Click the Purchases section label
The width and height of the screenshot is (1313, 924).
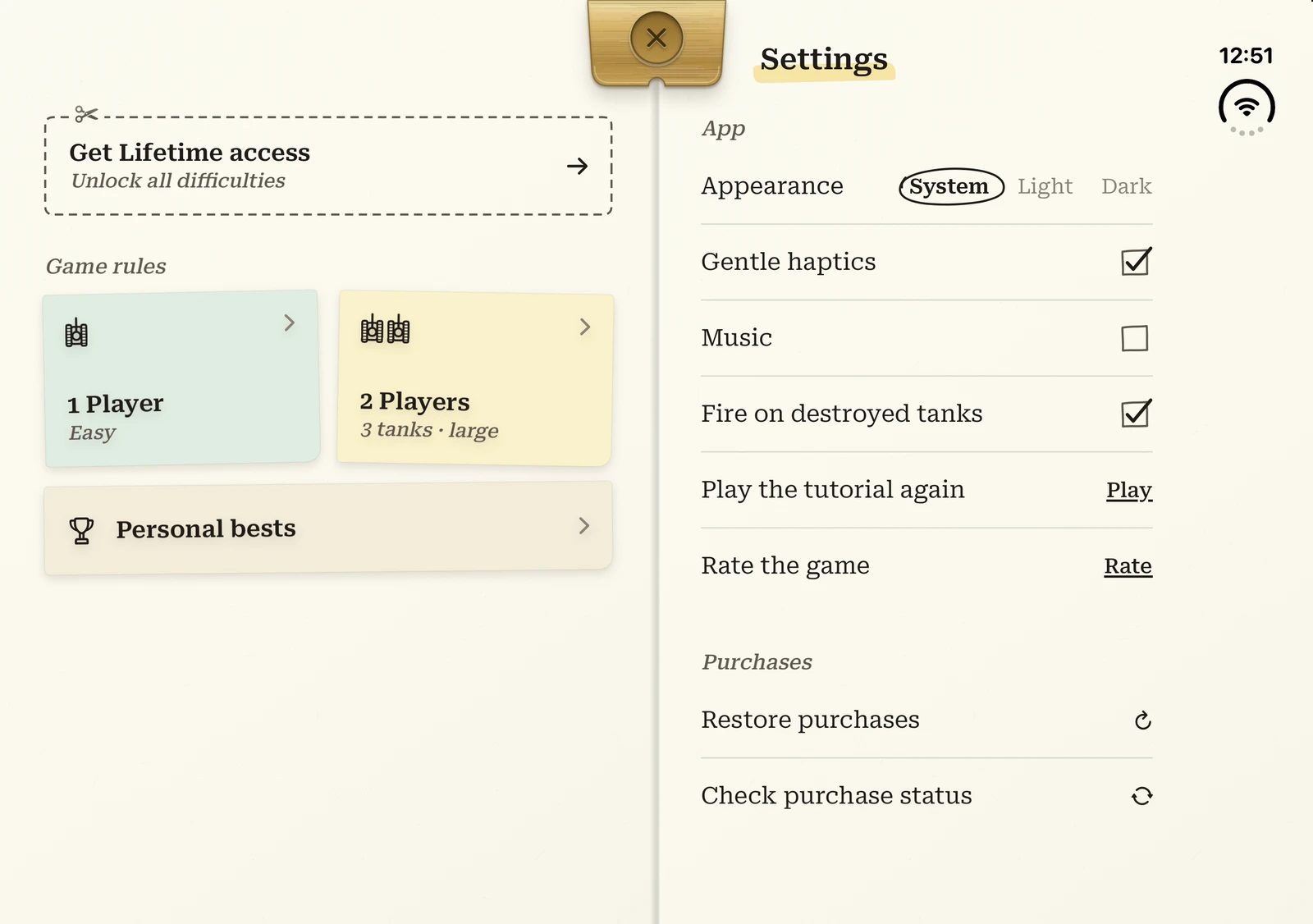pyautogui.click(x=757, y=662)
